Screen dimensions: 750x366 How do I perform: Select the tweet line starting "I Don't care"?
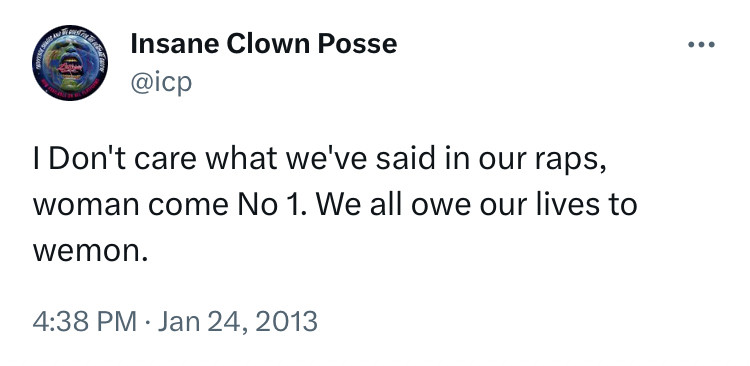(320, 159)
